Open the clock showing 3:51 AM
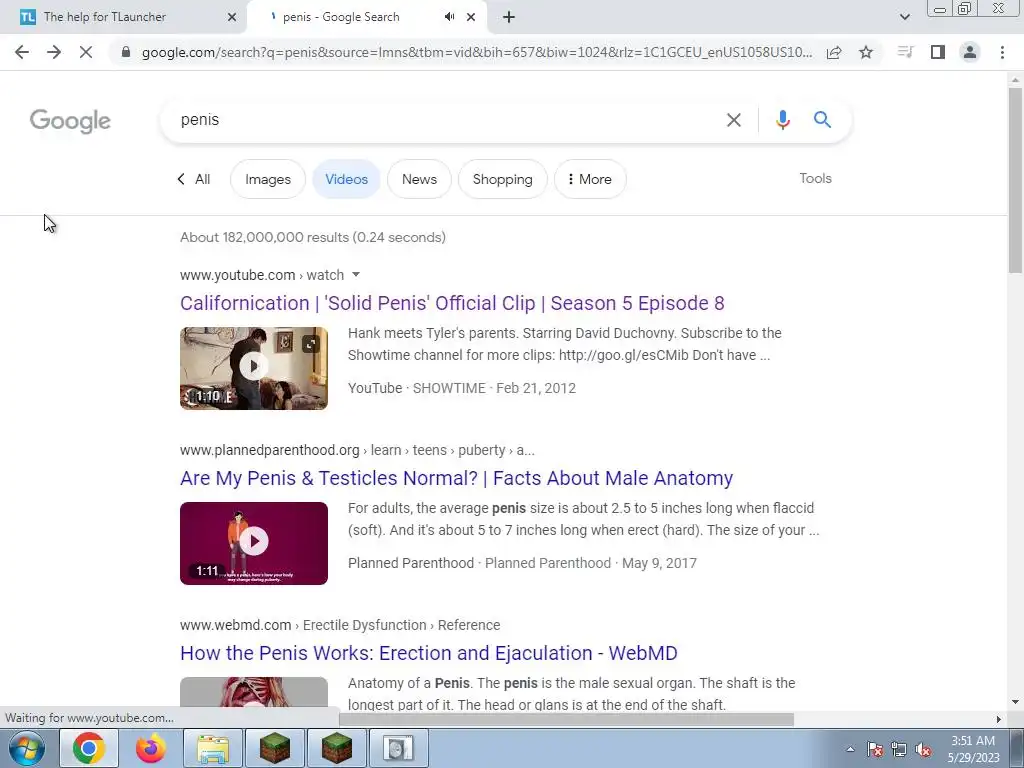1024x768 pixels. point(973,749)
